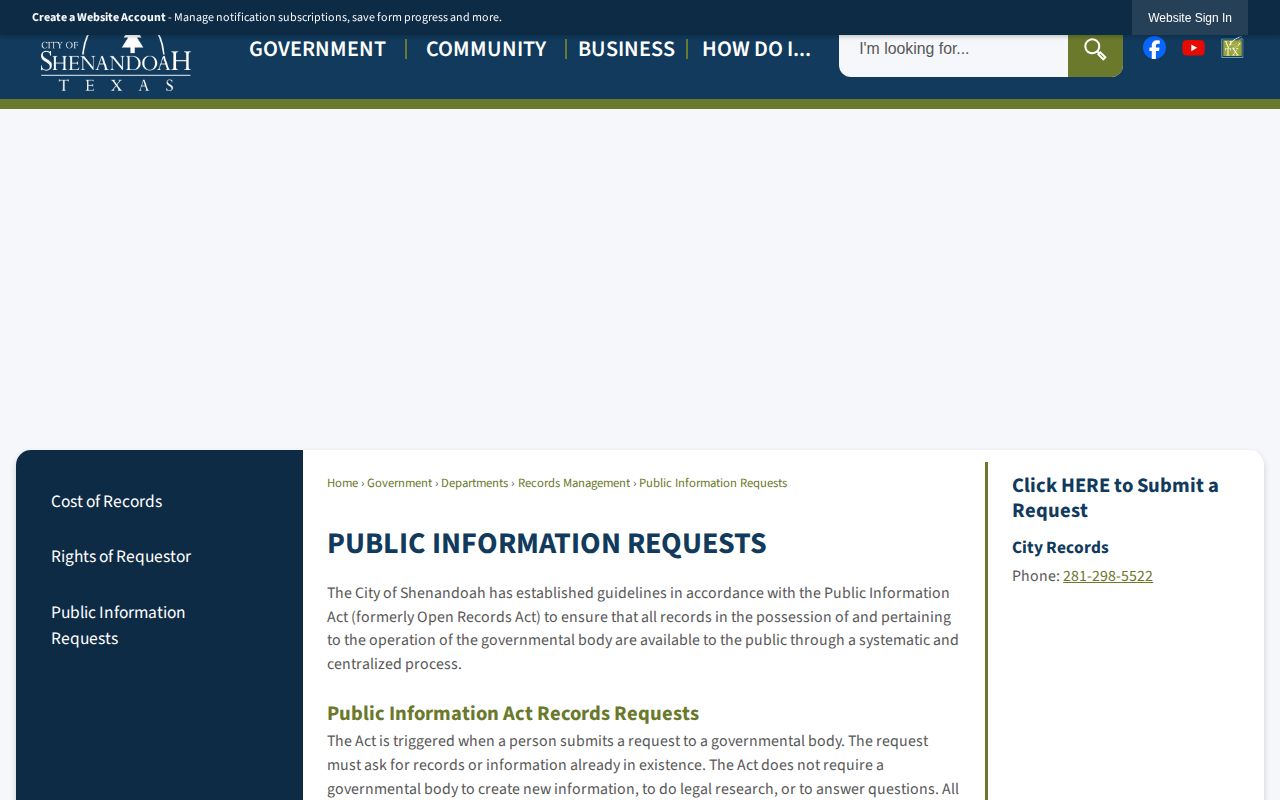Open the Government menu
The image size is (1280, 800).
(x=317, y=49)
